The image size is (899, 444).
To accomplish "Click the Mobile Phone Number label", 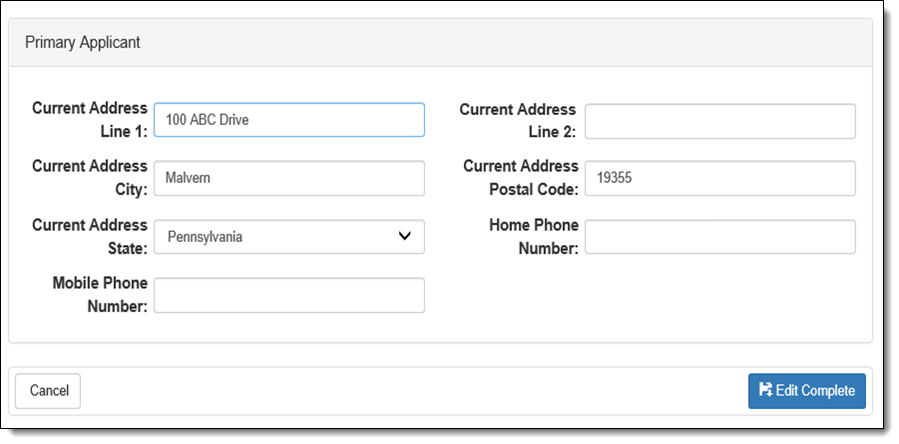I will [100, 295].
